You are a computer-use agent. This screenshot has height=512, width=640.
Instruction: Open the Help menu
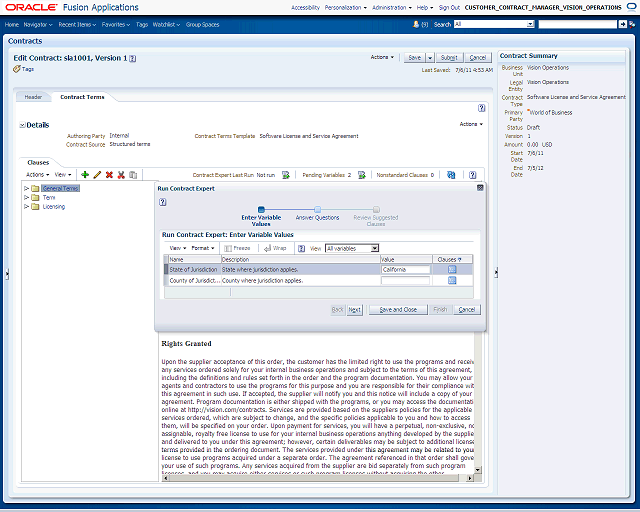click(425, 7)
